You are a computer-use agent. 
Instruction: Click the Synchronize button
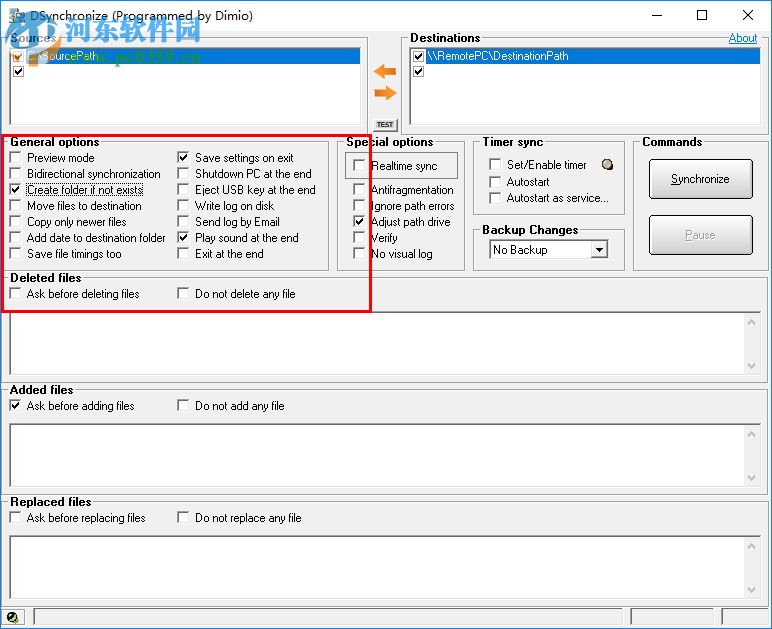(701, 179)
